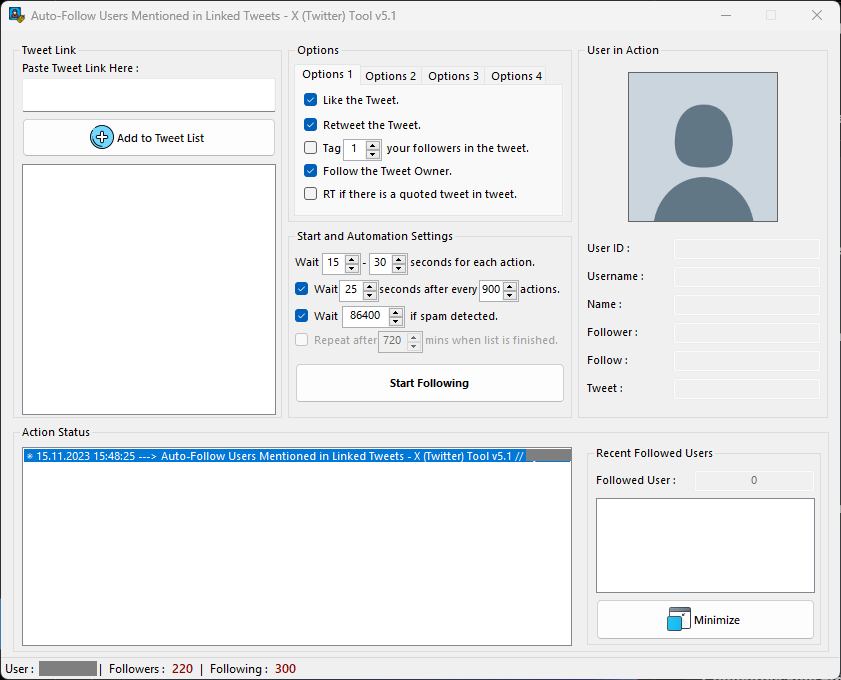
Task: Decrease the 900 actions value
Action: point(510,295)
